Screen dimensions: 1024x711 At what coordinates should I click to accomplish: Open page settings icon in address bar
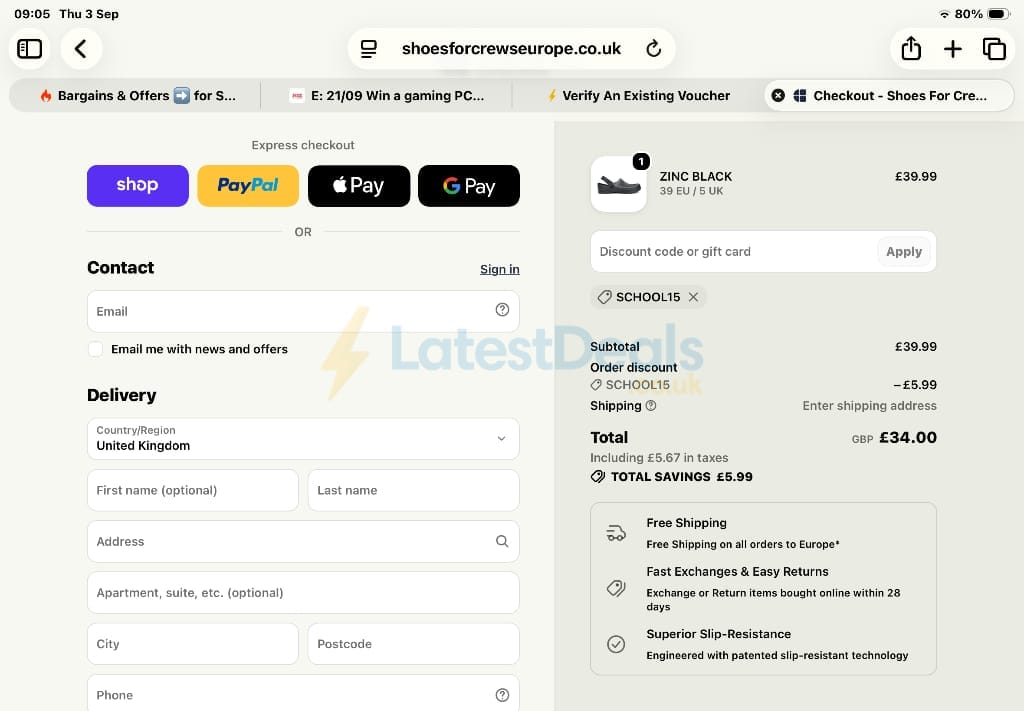(368, 49)
